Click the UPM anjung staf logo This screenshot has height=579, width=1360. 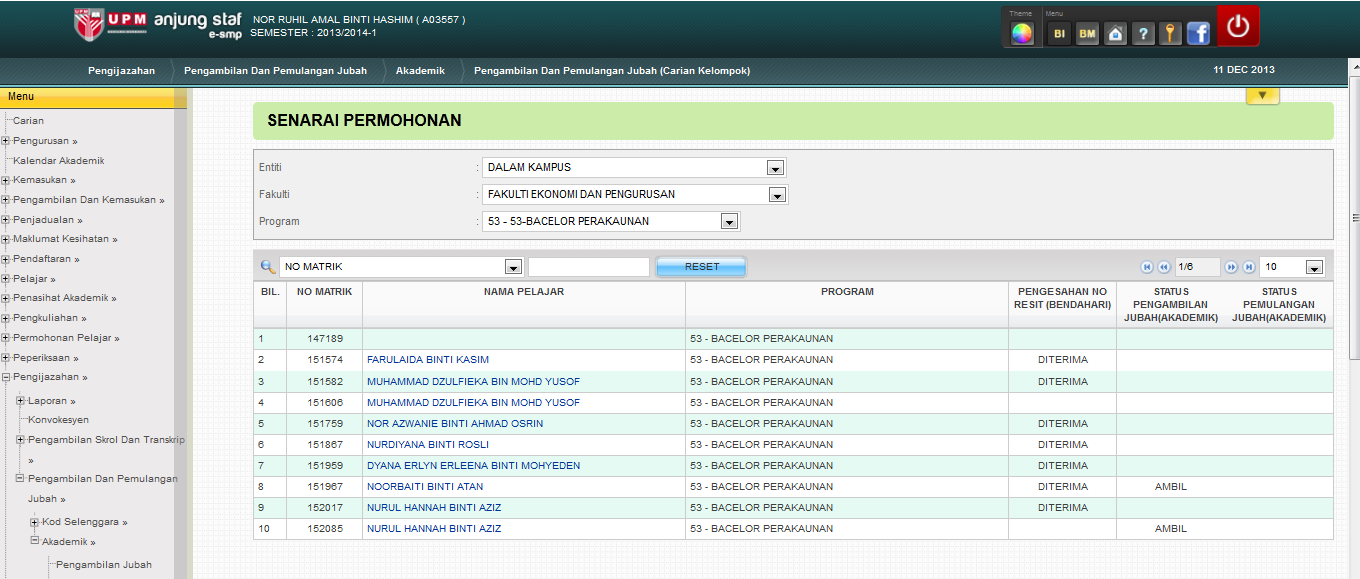pyautogui.click(x=158, y=26)
